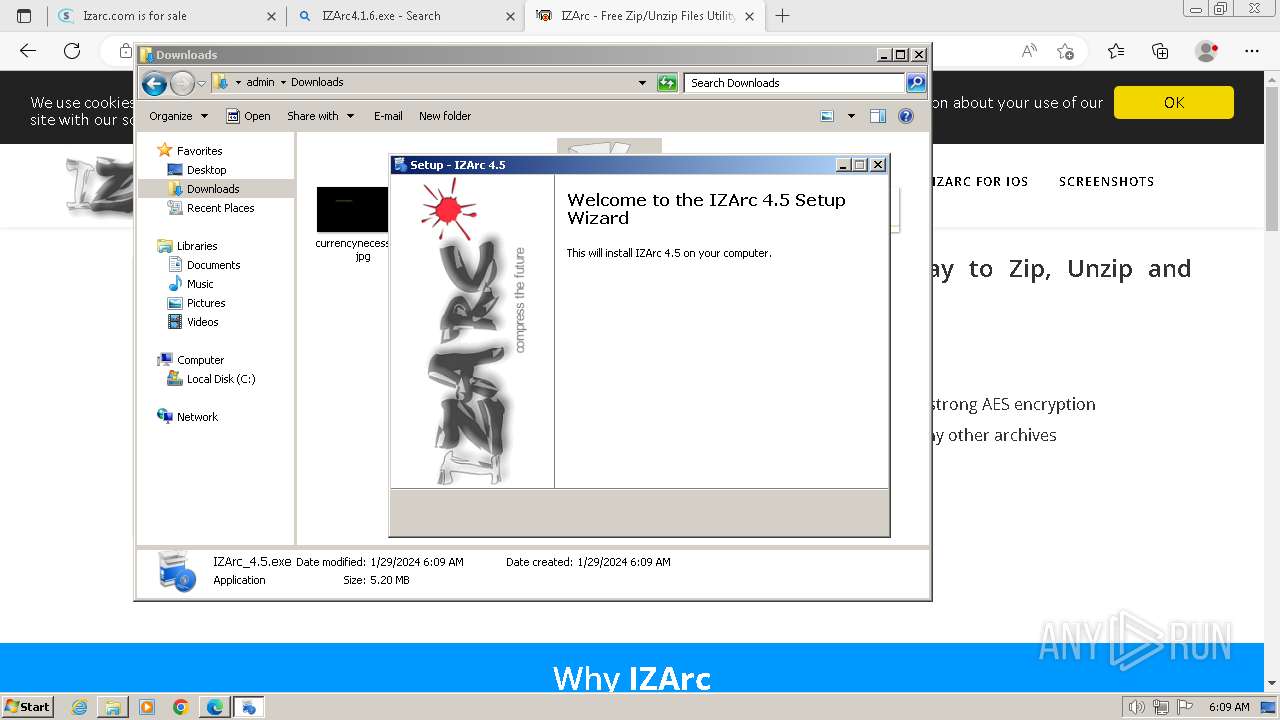Click the system clock showing 6:09 AM
1280x720 pixels.
[1229, 707]
